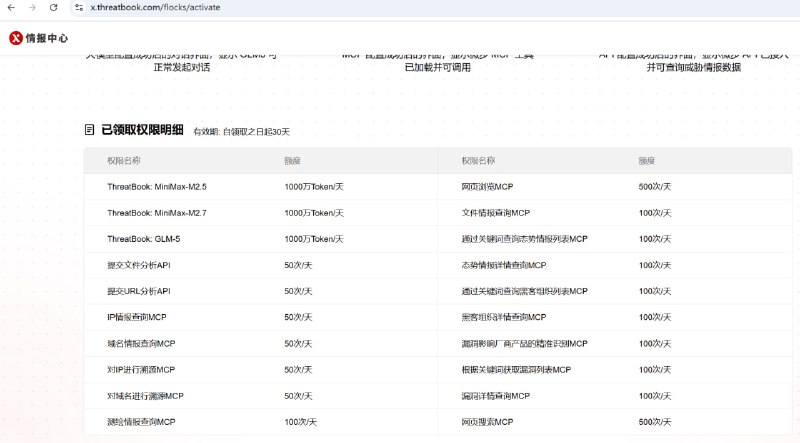Click the 提交文件分析API cell
Viewport: 800px width, 443px height.
tap(139, 265)
